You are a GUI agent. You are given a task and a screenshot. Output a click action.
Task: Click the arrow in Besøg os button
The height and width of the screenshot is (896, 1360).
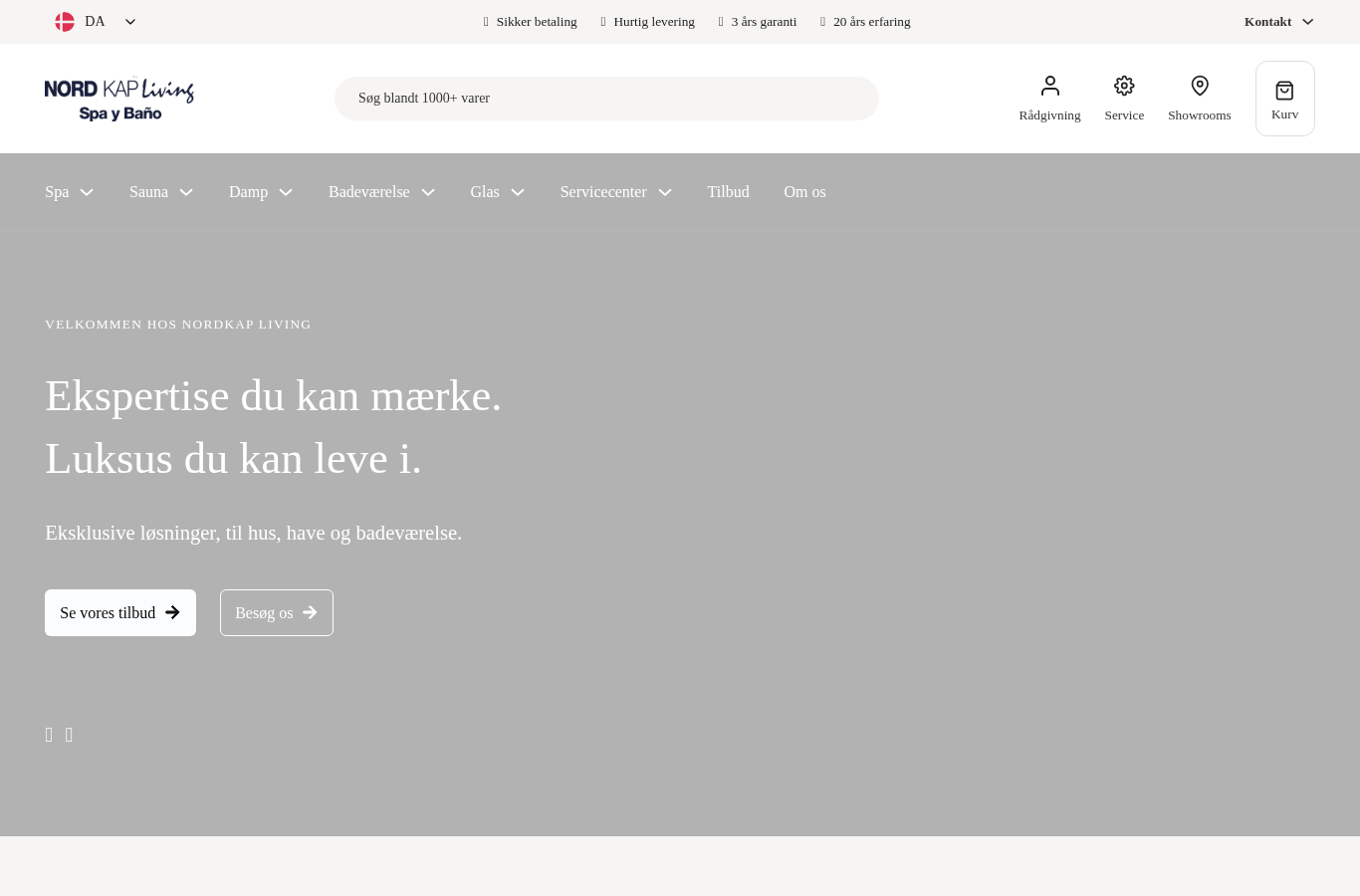point(310,612)
